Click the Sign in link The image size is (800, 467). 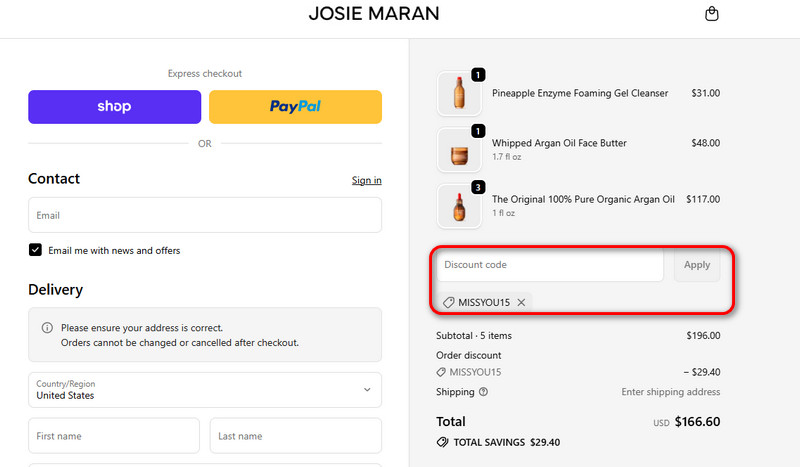point(366,180)
